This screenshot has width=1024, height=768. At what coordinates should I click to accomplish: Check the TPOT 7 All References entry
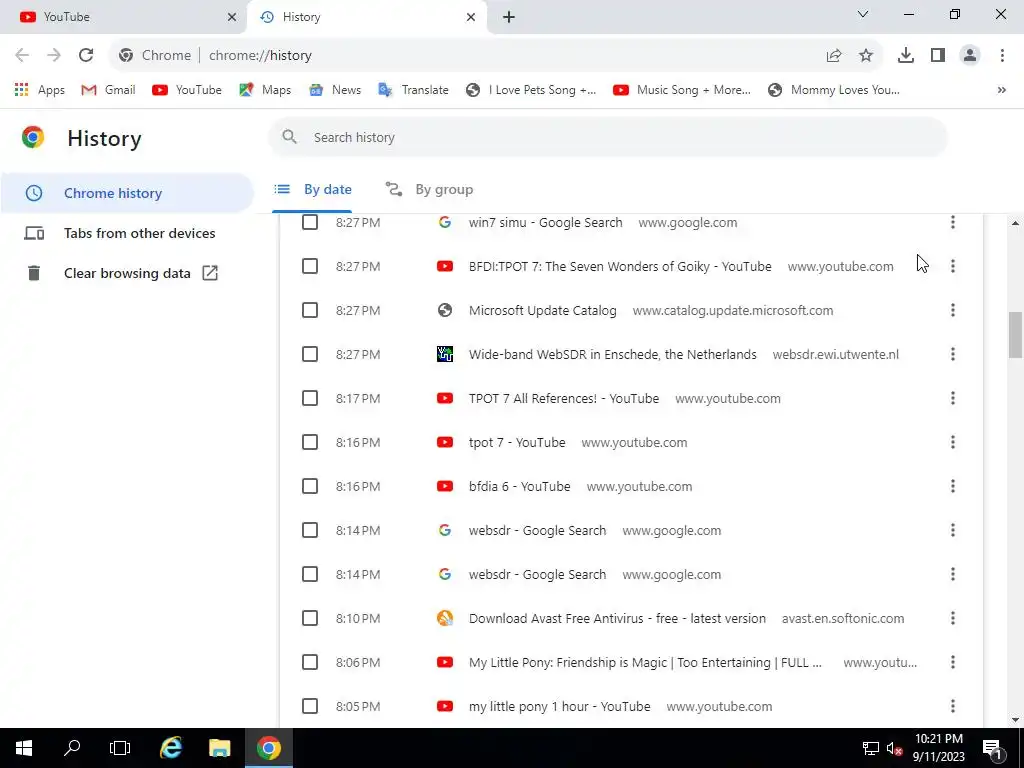tap(310, 398)
